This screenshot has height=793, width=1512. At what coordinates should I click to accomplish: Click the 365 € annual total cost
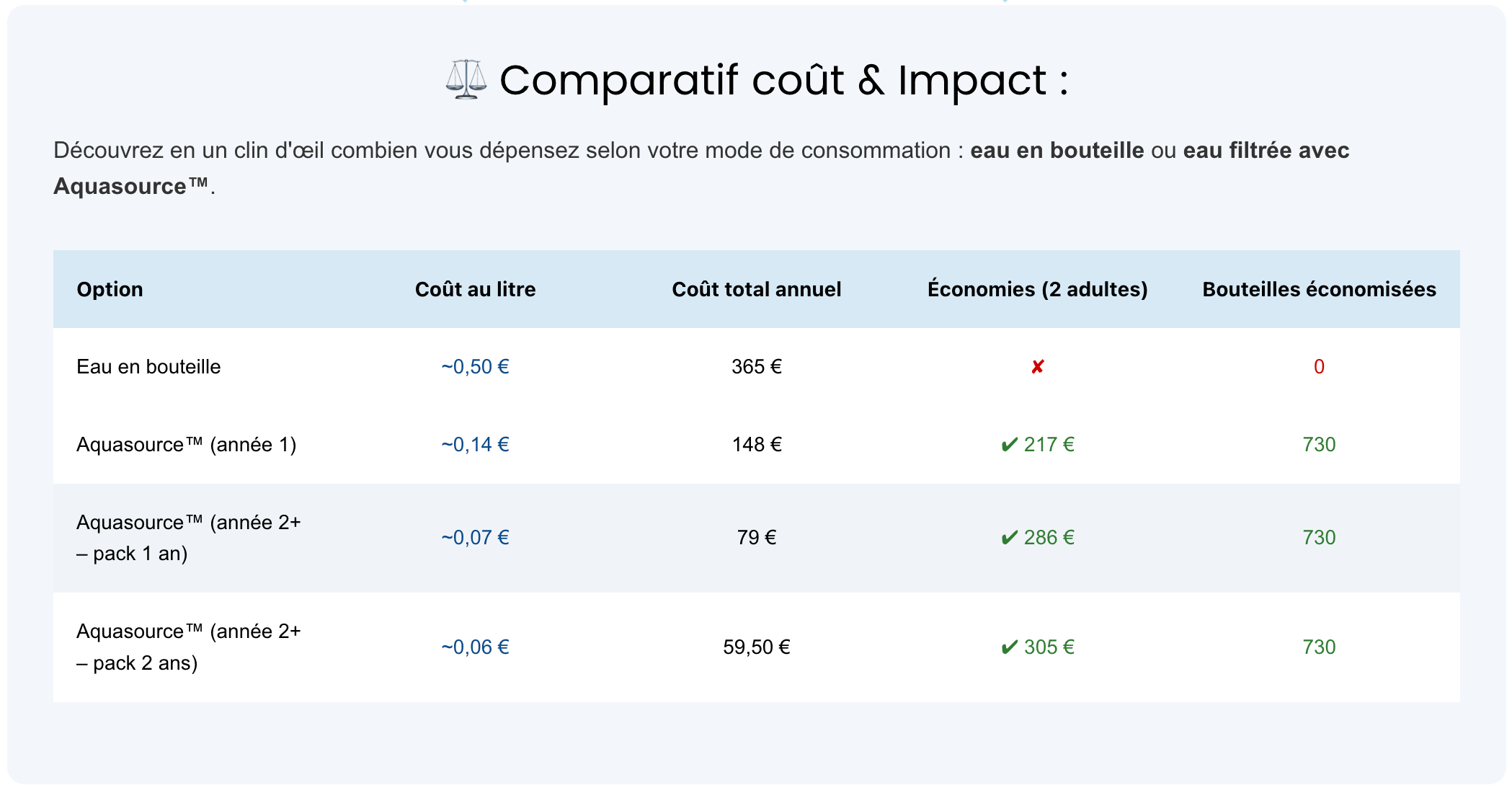tap(756, 367)
